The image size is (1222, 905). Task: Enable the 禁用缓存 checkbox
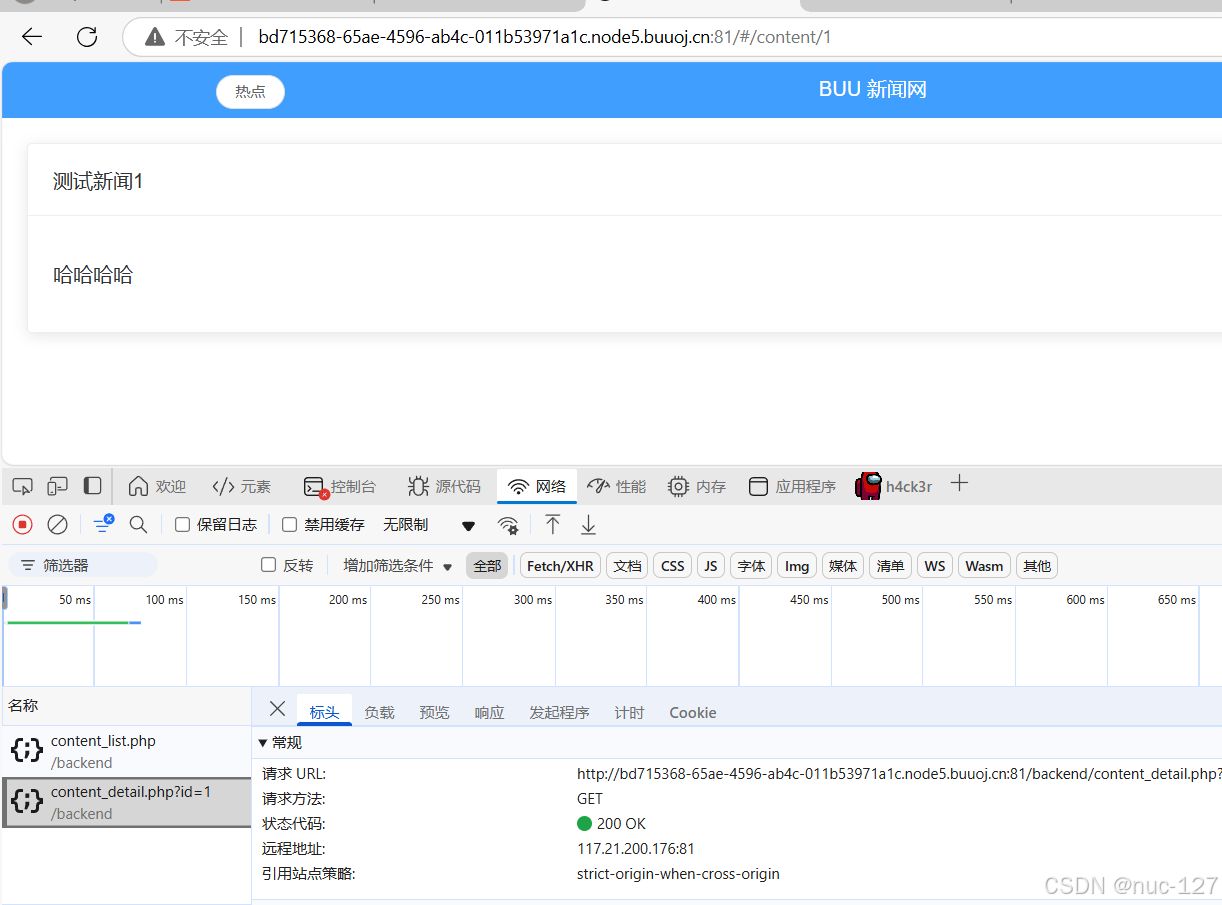tap(289, 523)
